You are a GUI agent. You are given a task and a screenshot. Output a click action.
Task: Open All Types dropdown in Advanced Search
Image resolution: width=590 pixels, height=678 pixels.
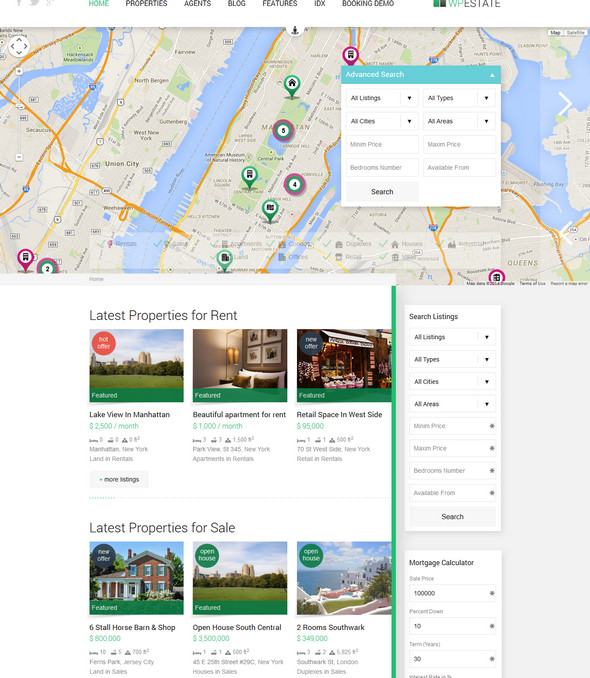coord(459,98)
